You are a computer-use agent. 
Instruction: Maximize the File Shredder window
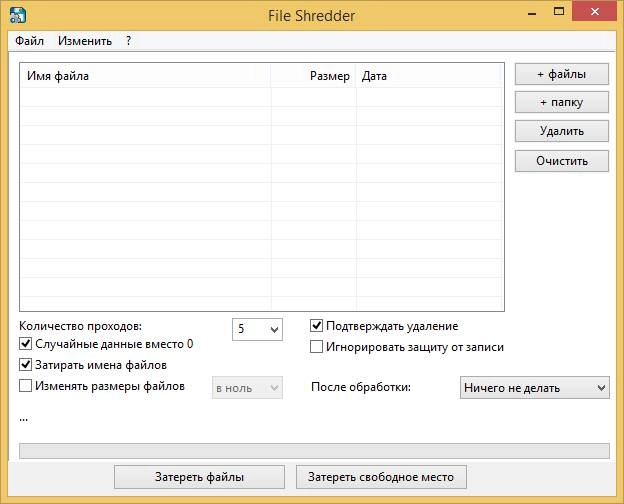pyautogui.click(x=559, y=12)
